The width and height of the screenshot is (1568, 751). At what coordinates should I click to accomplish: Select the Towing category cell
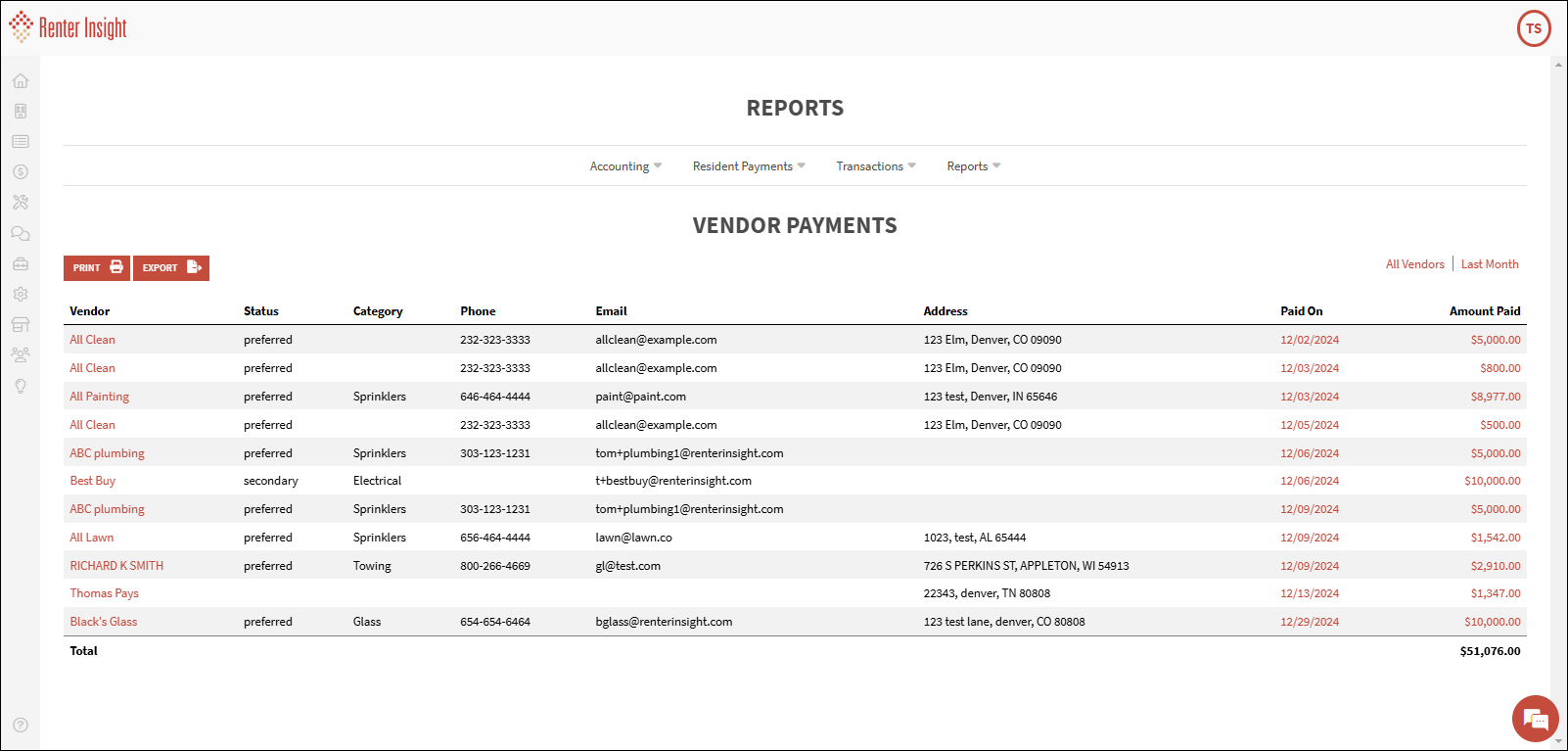(372, 566)
